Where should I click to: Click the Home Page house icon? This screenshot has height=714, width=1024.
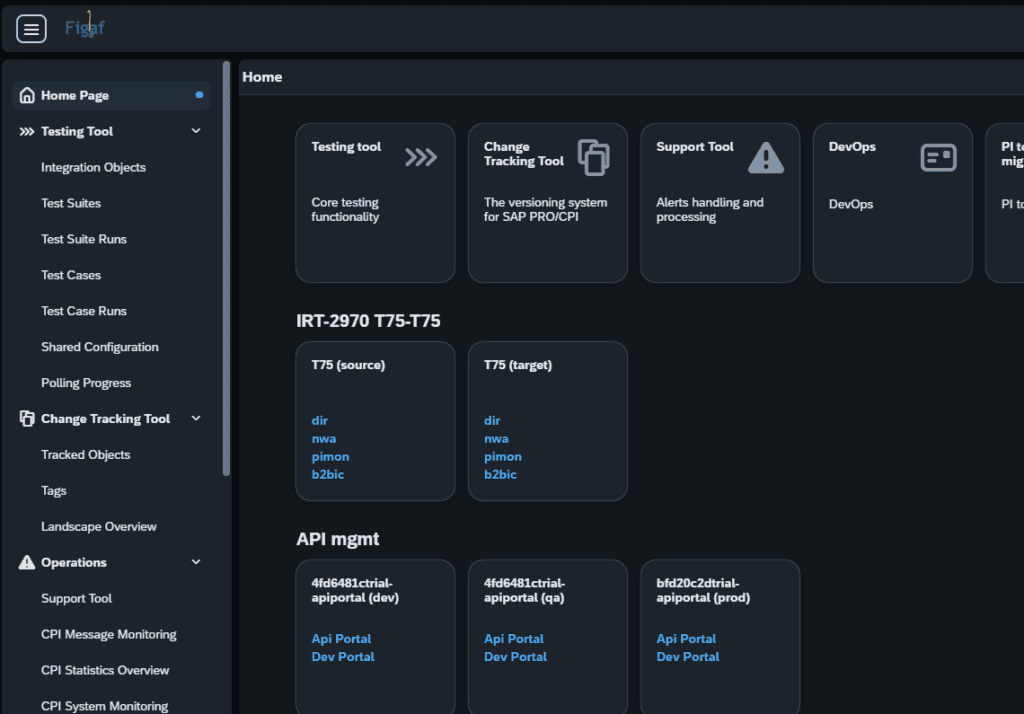point(27,95)
